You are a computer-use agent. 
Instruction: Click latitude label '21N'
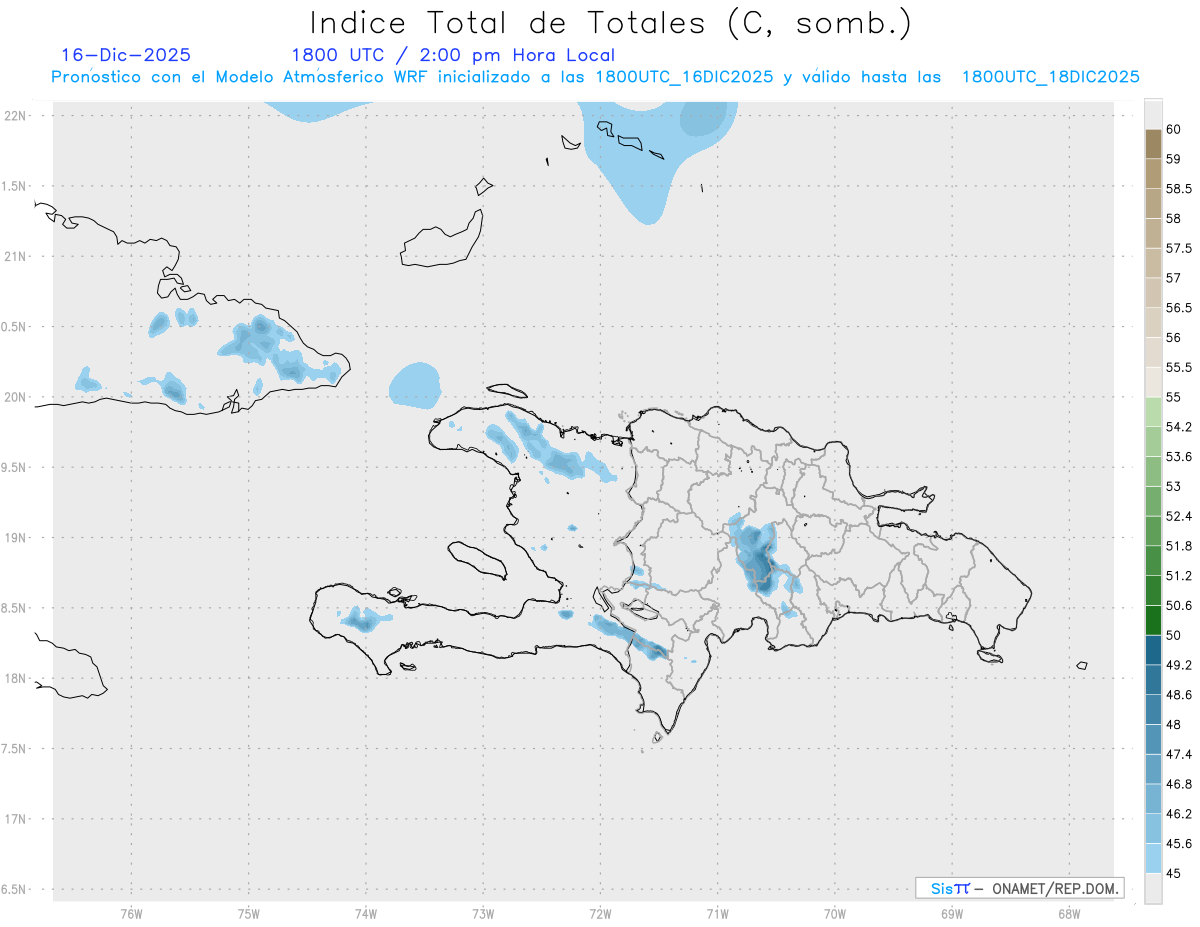pos(16,257)
